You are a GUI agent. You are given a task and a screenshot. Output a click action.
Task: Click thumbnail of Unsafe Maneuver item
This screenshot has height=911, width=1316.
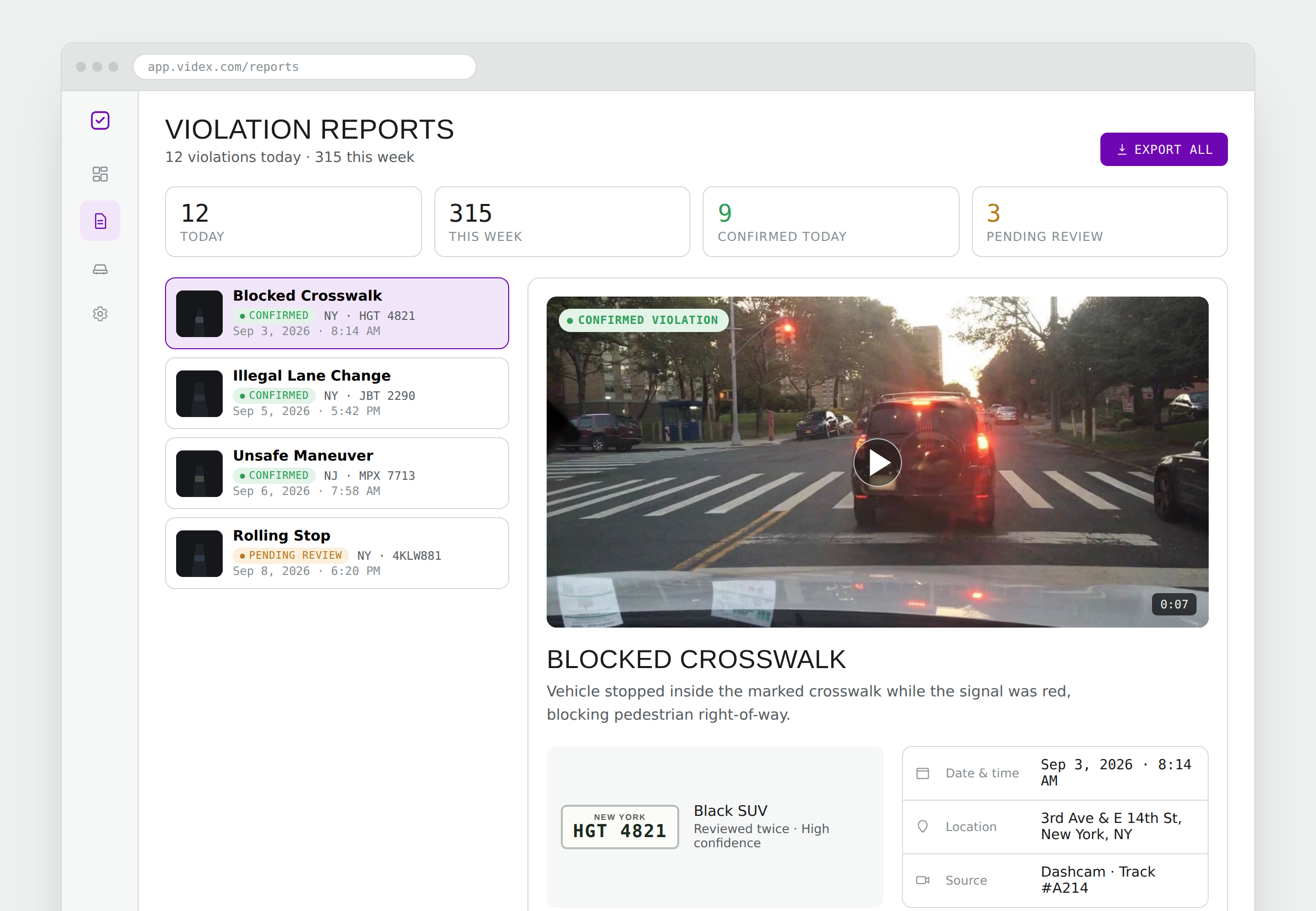click(199, 473)
